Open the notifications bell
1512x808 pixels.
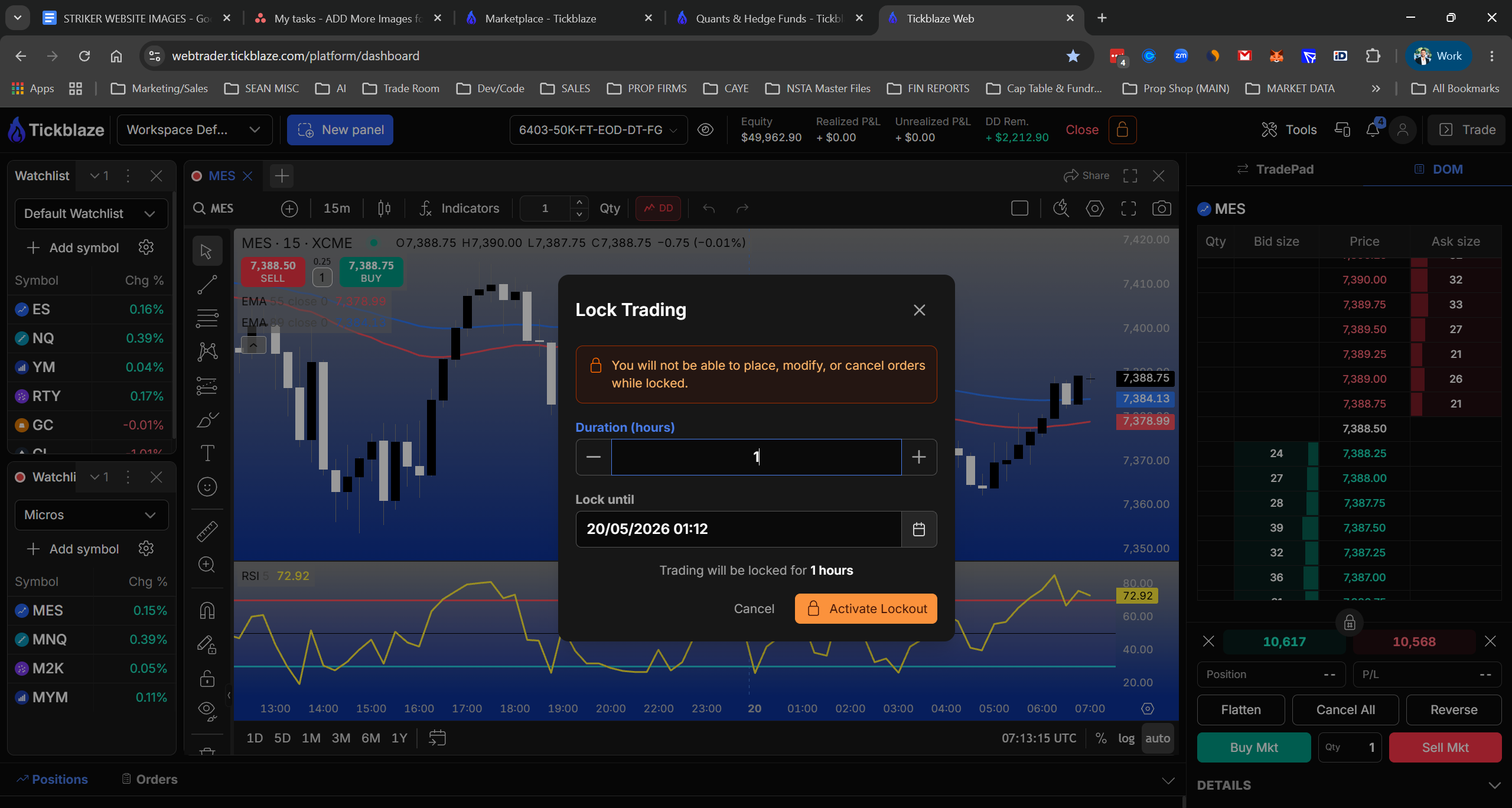click(1373, 130)
